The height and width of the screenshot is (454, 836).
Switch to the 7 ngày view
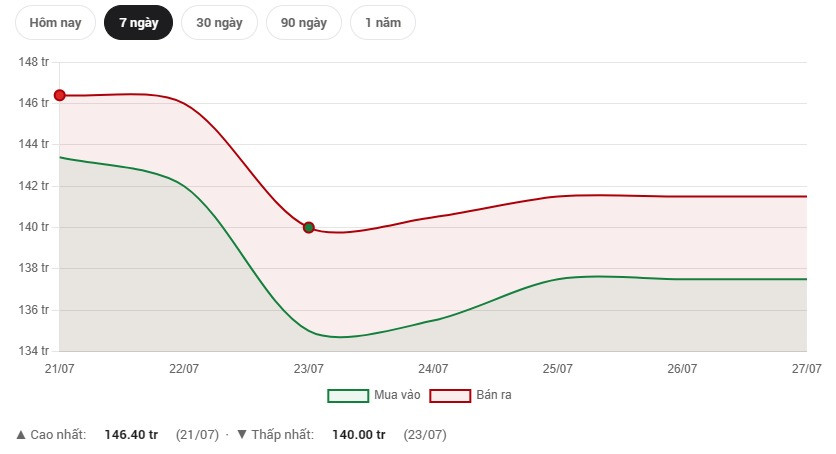(139, 23)
